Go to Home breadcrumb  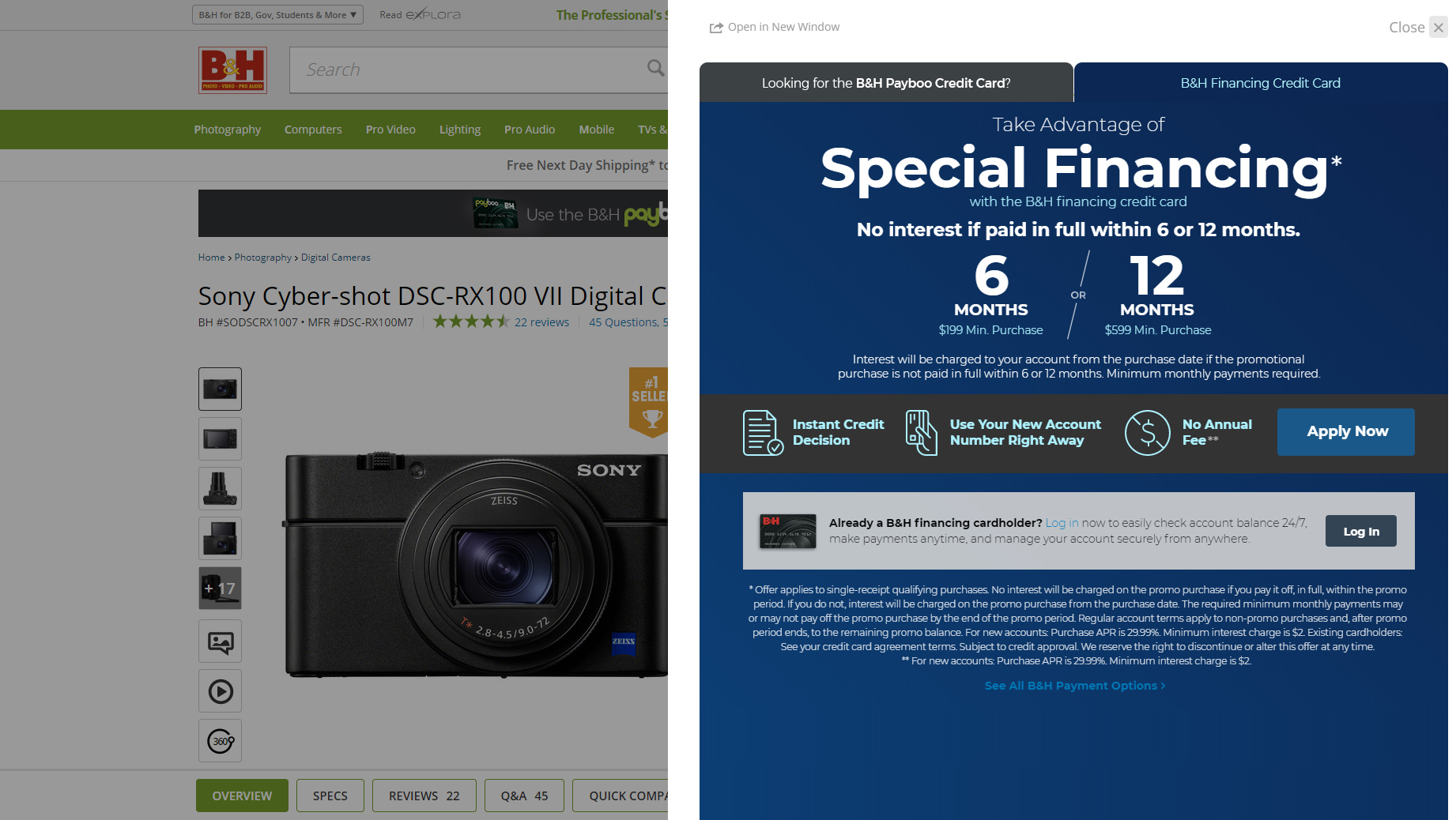pos(211,258)
